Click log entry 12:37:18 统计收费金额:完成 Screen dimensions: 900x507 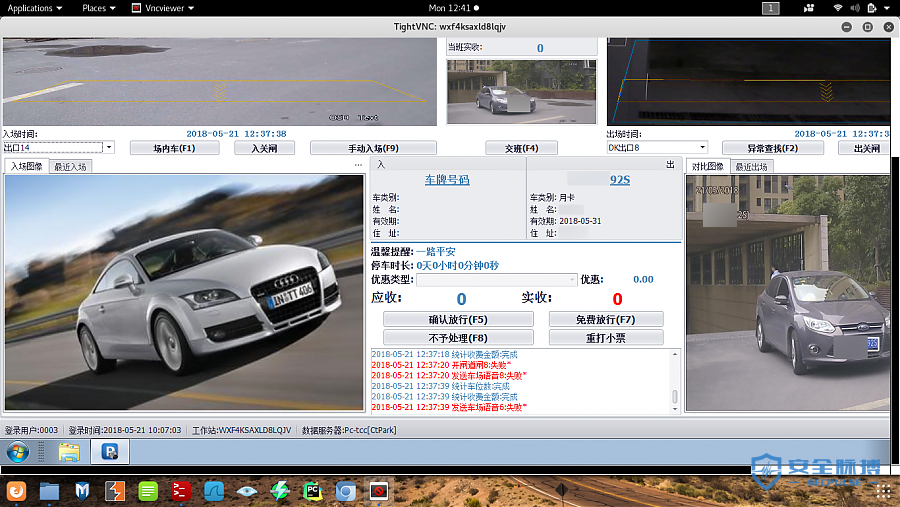coord(444,355)
